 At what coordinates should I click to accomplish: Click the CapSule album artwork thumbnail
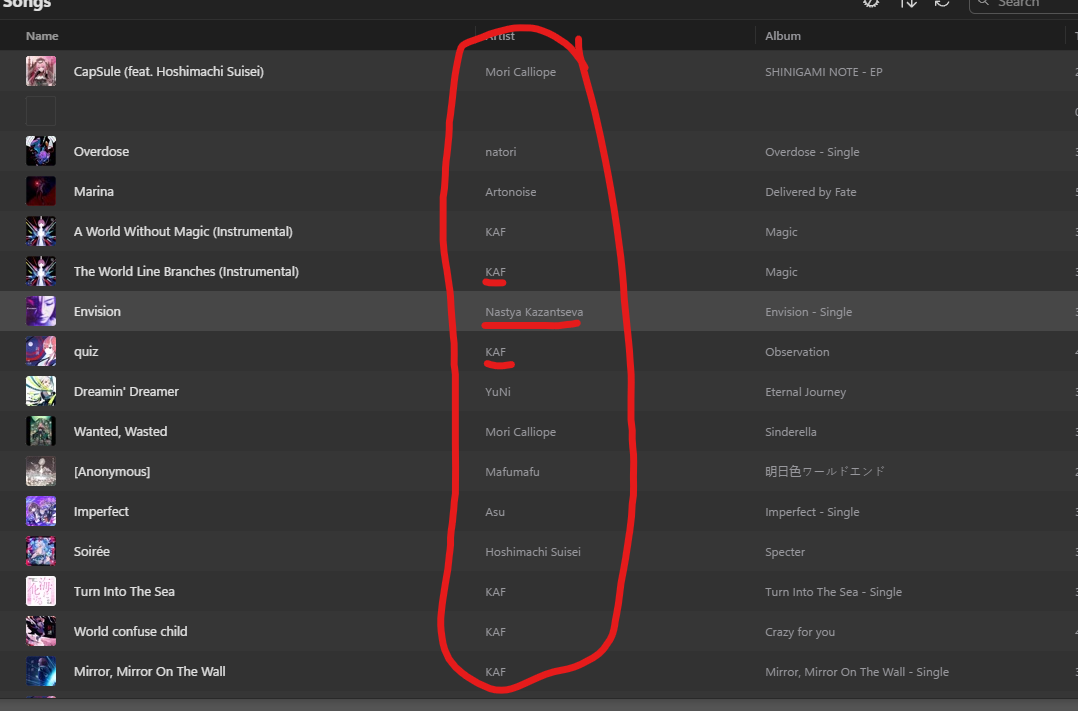tap(41, 71)
